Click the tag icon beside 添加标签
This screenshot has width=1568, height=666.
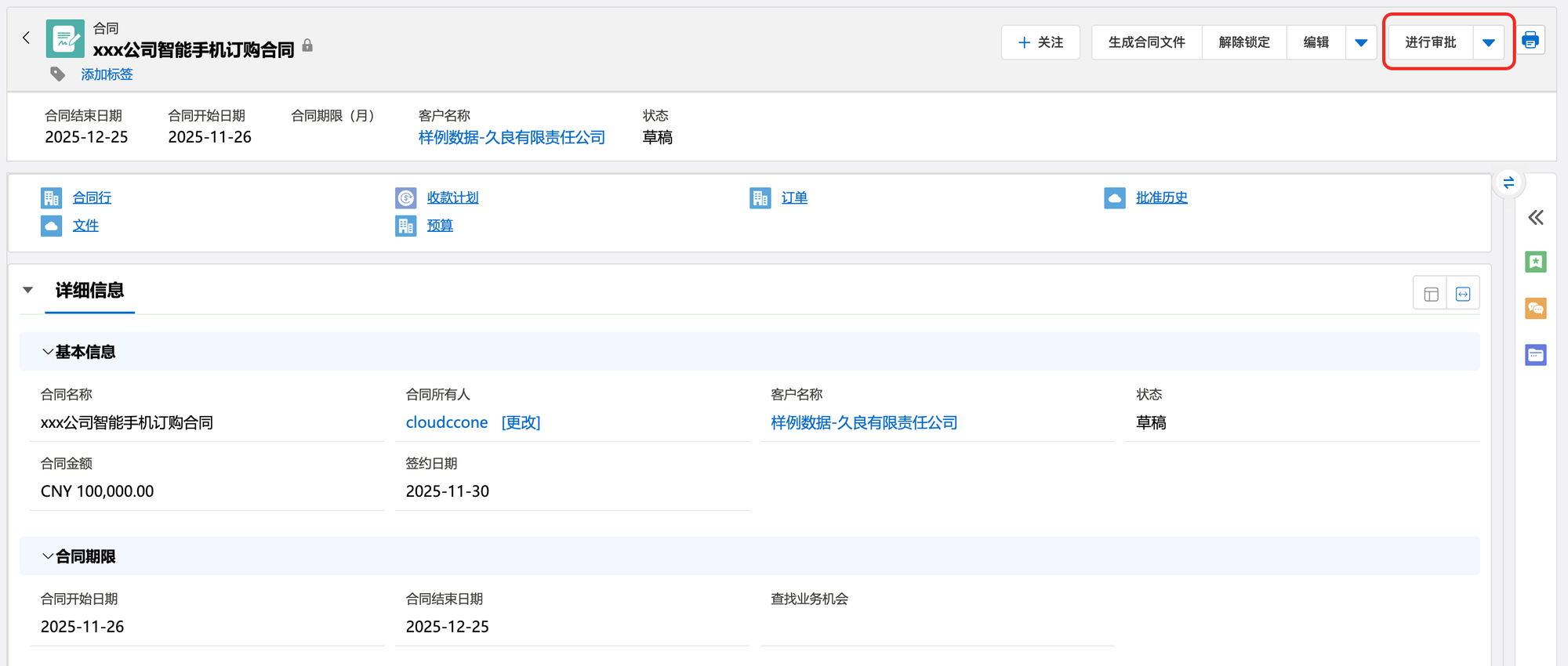(57, 74)
